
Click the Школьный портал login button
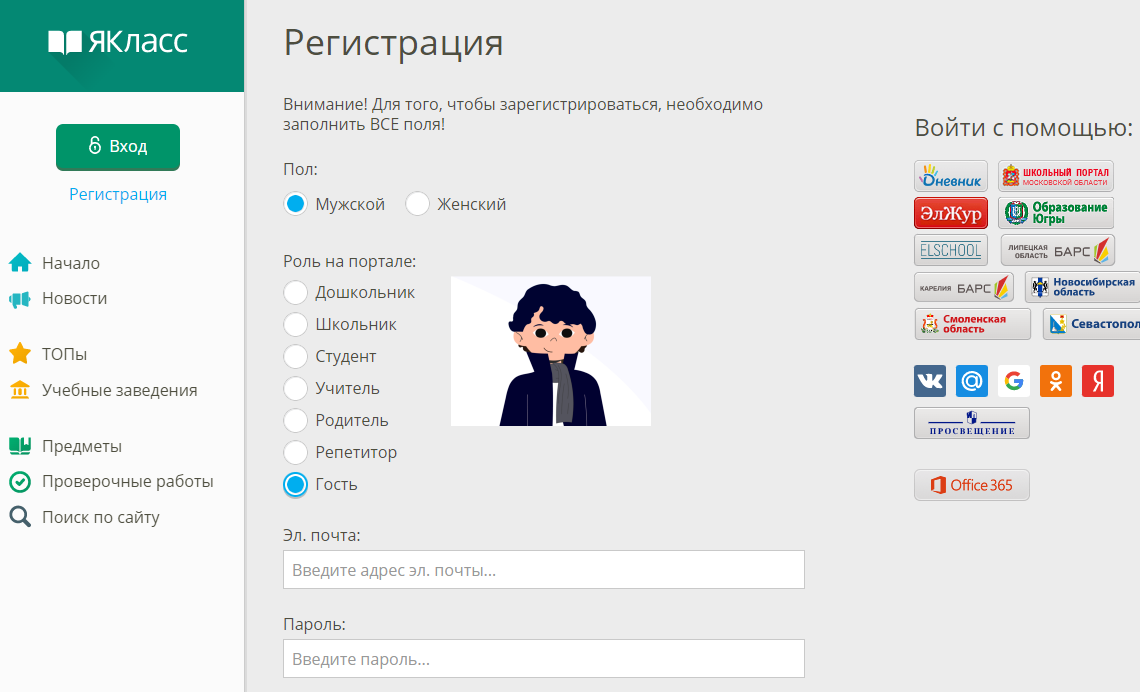point(1055,174)
